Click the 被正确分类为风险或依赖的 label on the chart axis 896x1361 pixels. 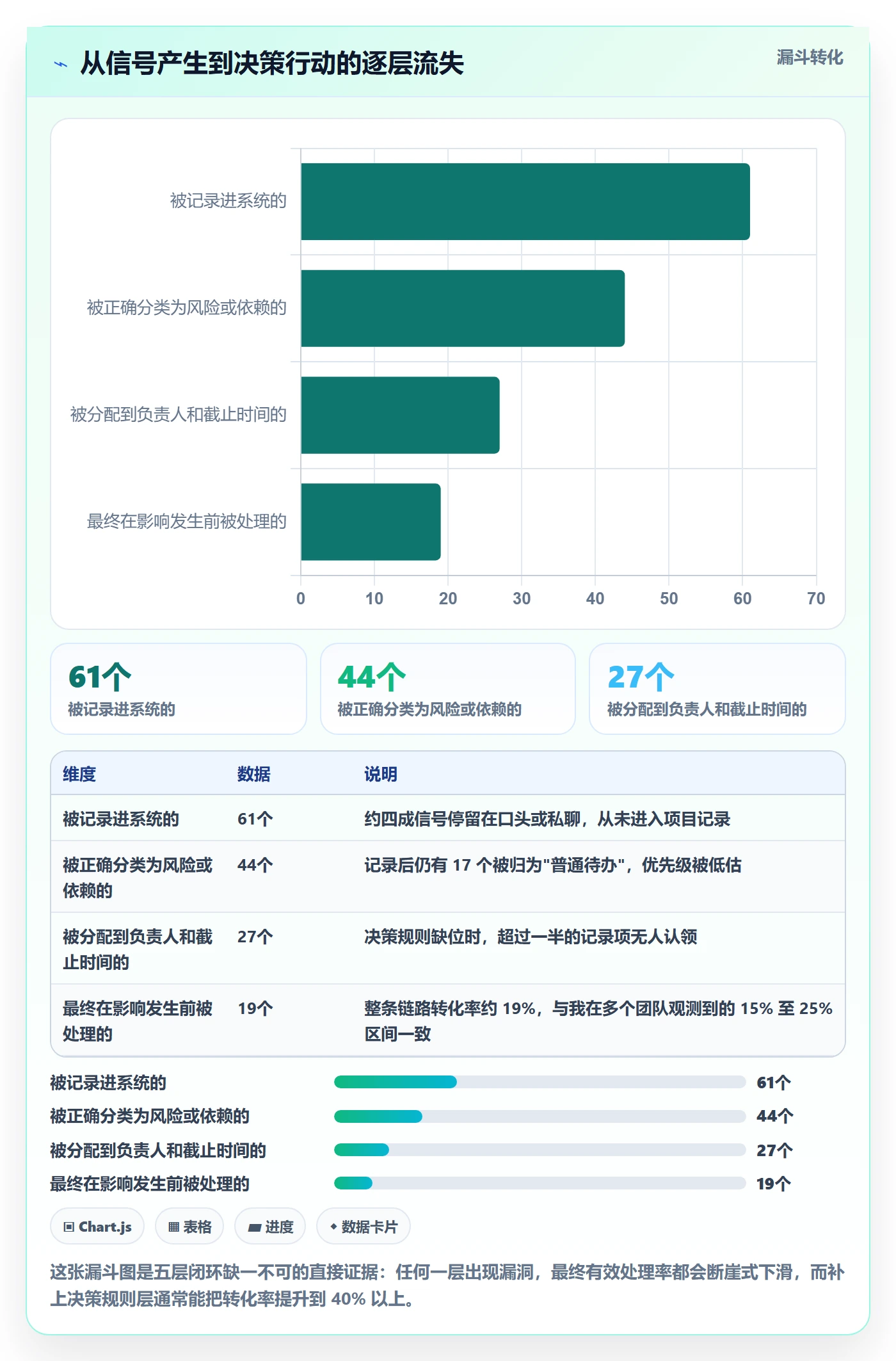(187, 308)
